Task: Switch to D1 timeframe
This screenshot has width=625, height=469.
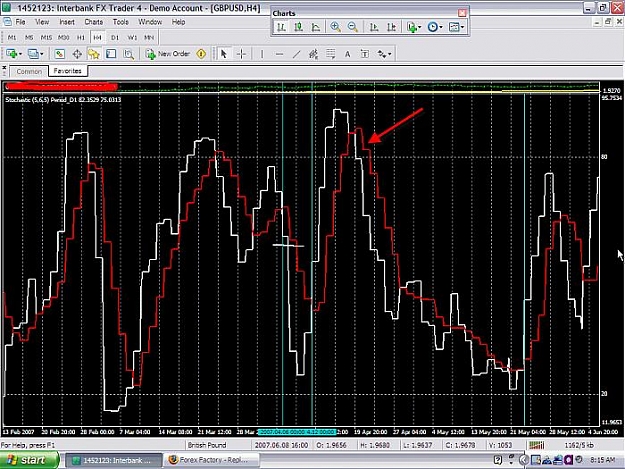Action: [115, 37]
